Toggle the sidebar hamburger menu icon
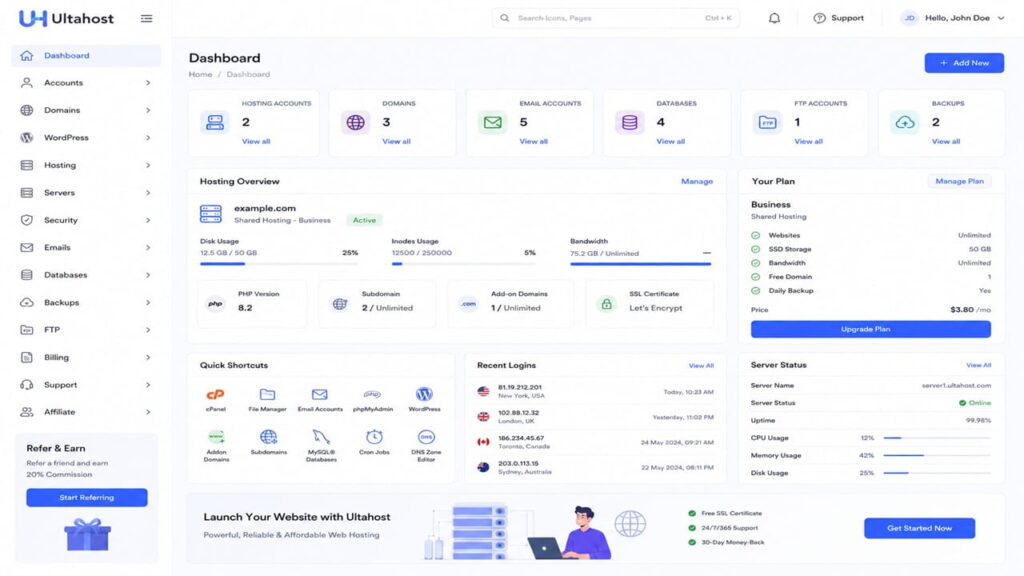Screen dimensions: 1024x576 tap(146, 18)
